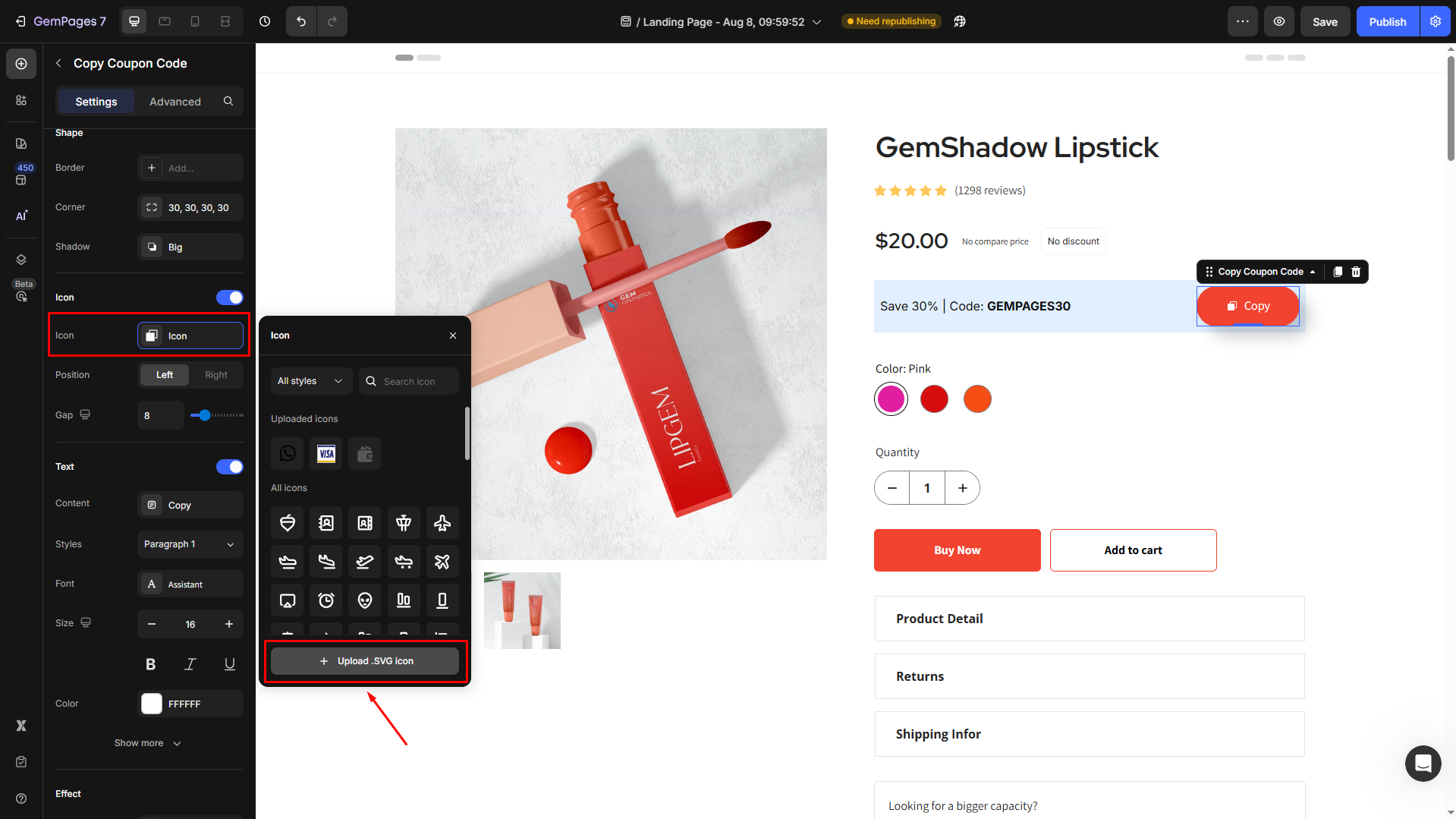Focus the Search icon input field

click(x=409, y=381)
